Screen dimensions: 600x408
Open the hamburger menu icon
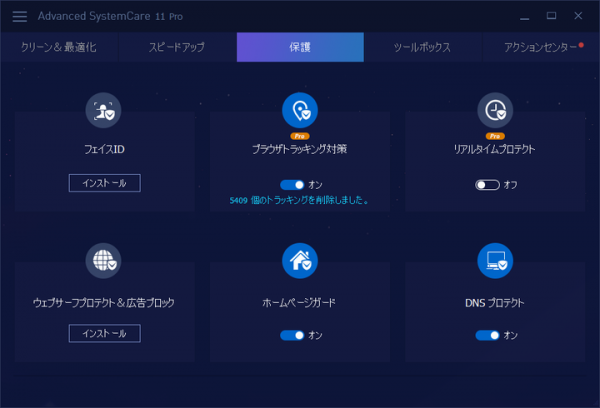(x=20, y=16)
